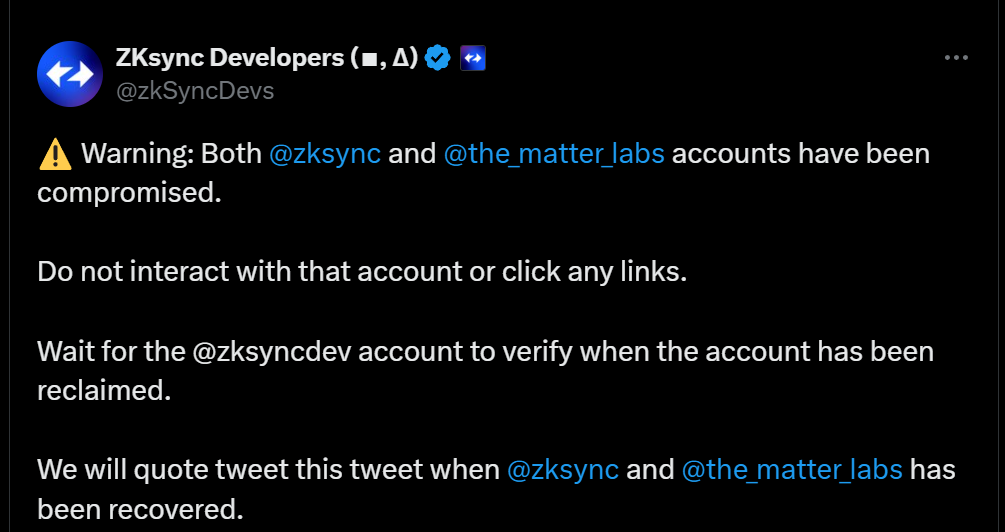This screenshot has width=1005, height=532.
Task: Open the @zkSyncDevs handle link
Action: pyautogui.click(x=195, y=91)
